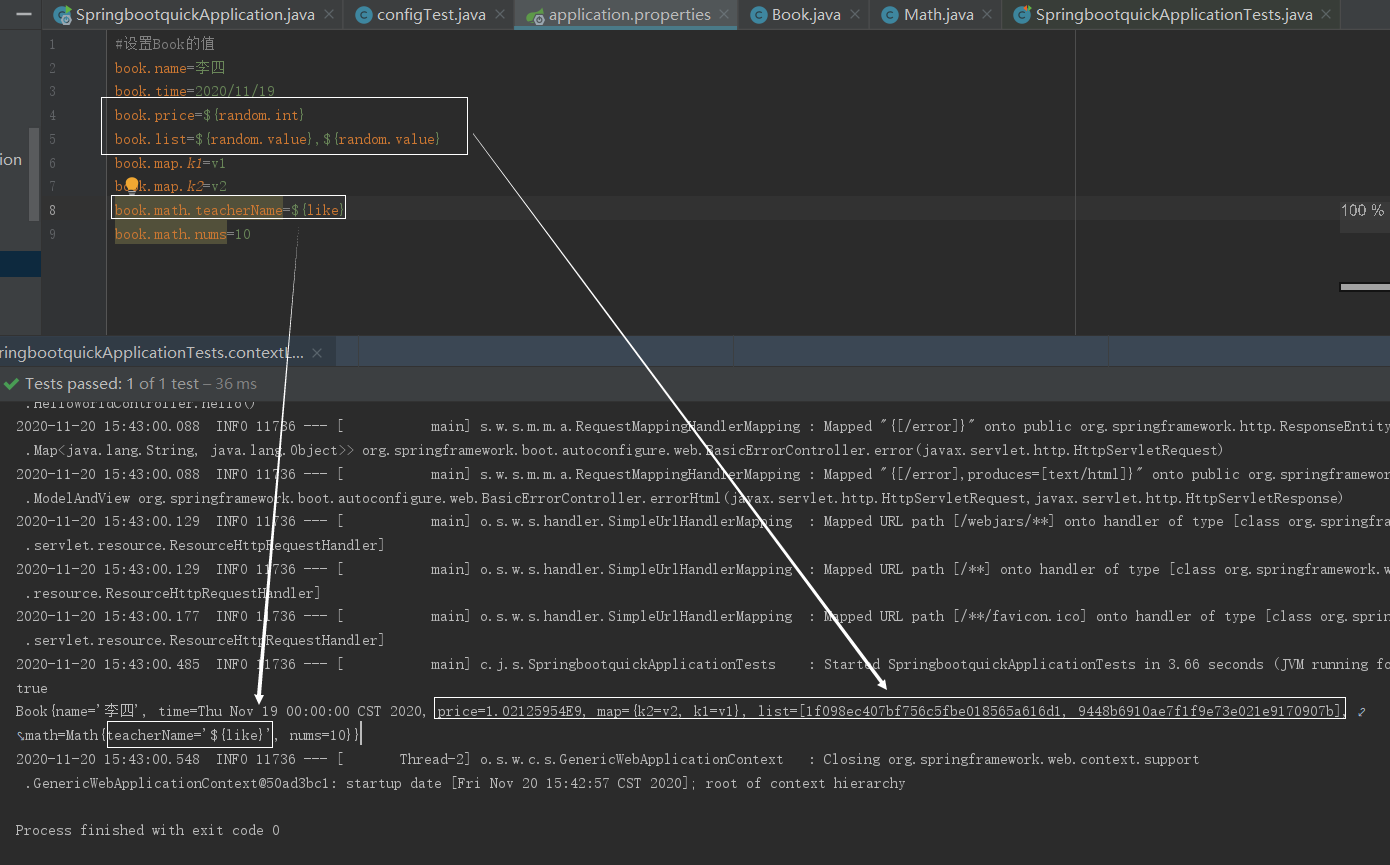Click the book.map.k1=v1 line
This screenshot has width=1390, height=865.
[171, 163]
